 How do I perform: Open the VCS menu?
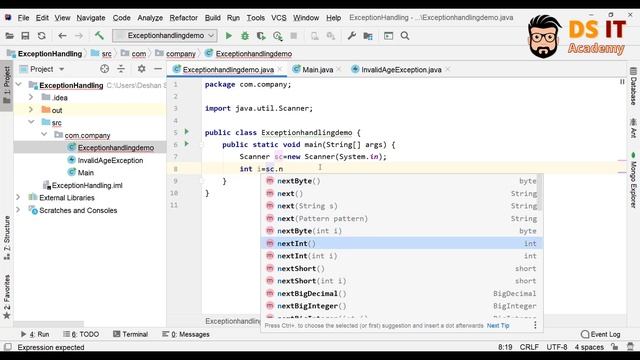point(279,18)
